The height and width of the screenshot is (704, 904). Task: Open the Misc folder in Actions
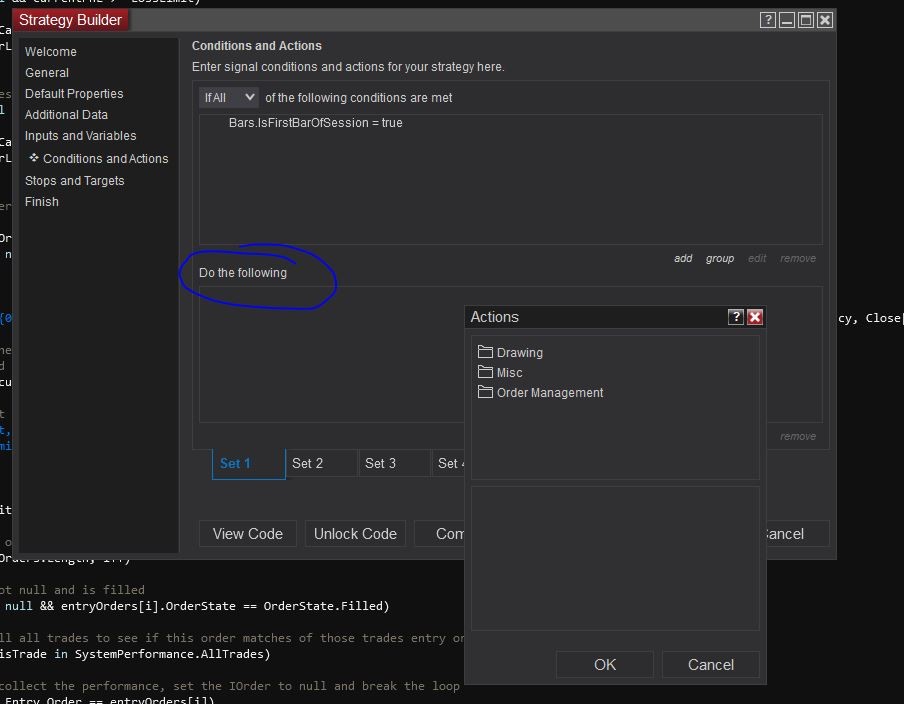click(x=509, y=372)
